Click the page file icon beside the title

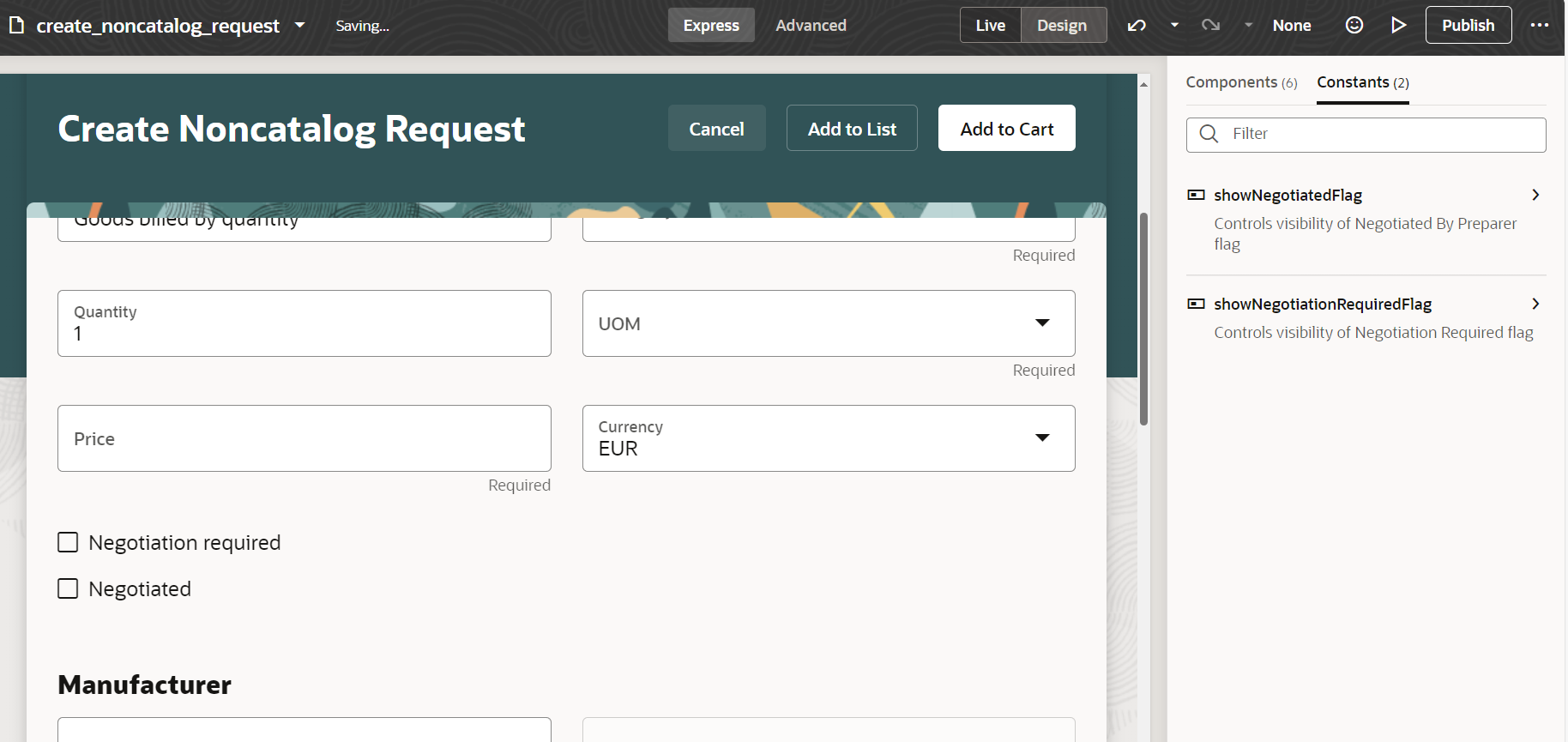[x=16, y=26]
